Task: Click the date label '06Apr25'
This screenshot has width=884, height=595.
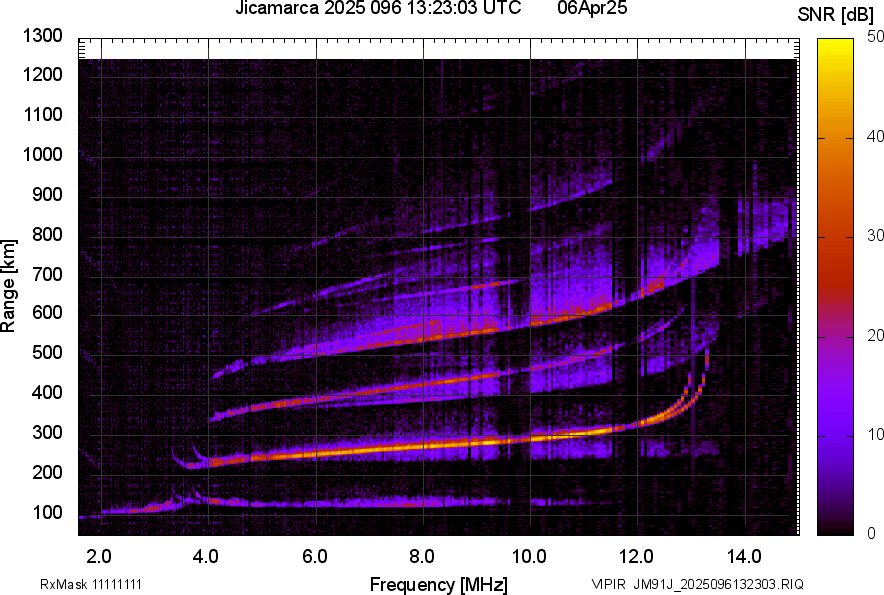Action: pos(592,8)
